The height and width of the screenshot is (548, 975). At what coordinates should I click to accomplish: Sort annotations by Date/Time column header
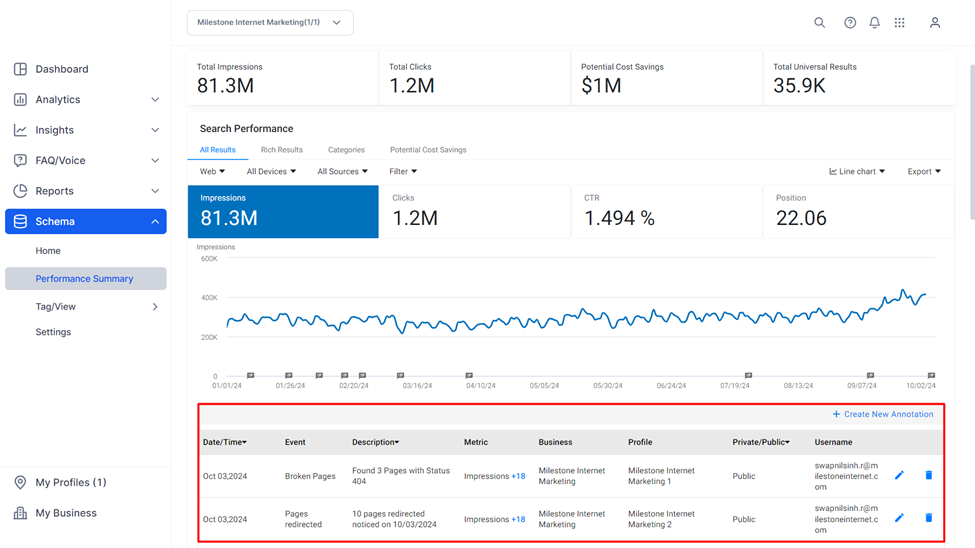pos(224,442)
